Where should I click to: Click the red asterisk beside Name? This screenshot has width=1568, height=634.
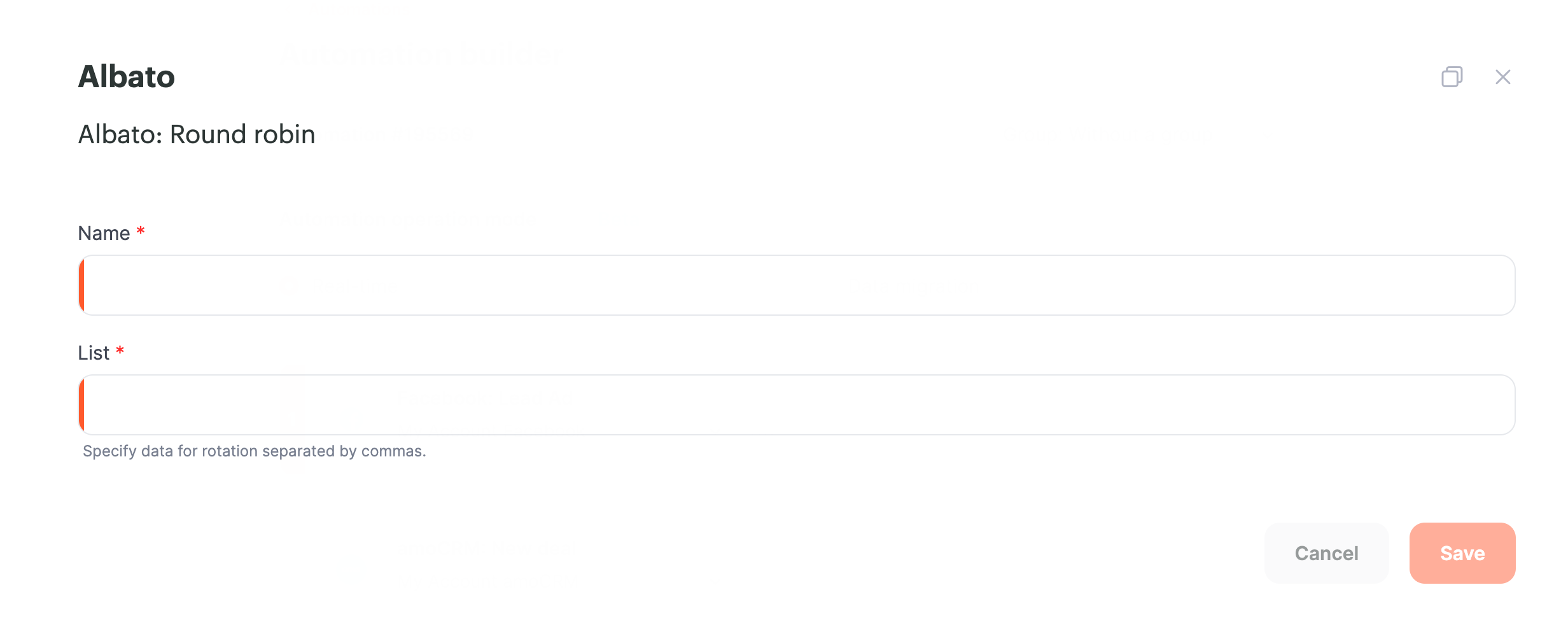(141, 230)
